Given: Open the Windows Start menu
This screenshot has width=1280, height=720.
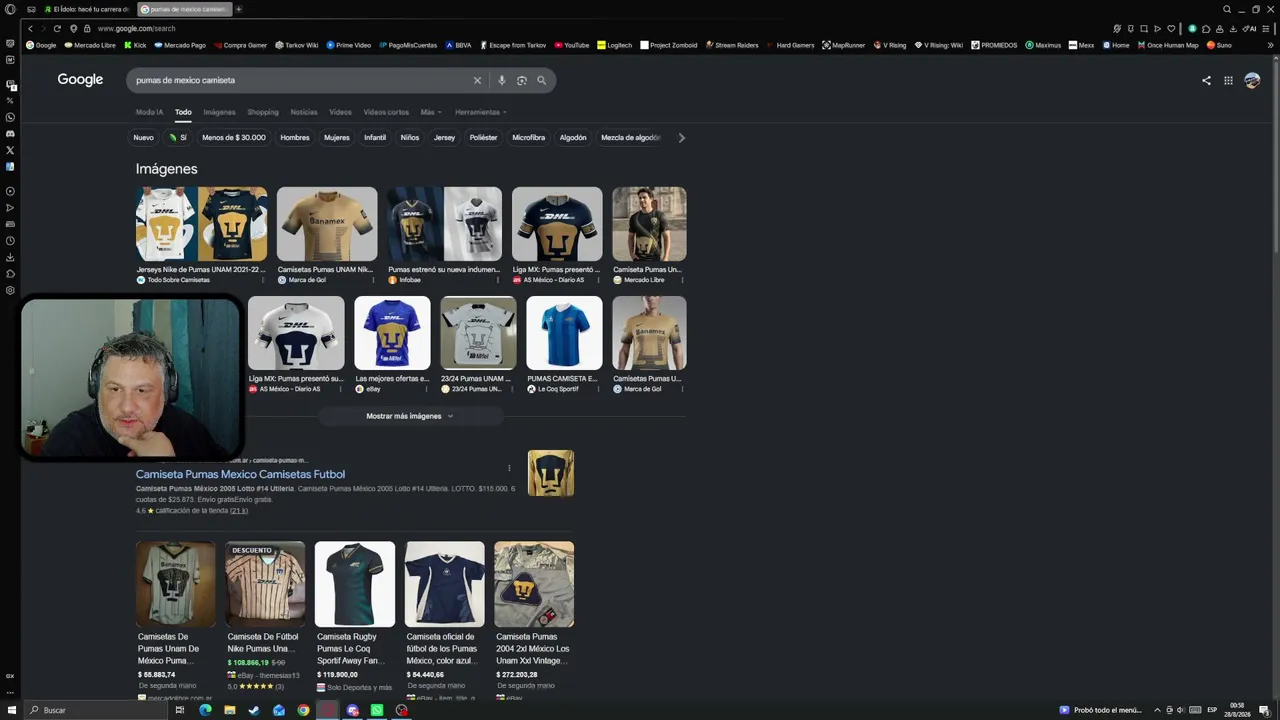Looking at the screenshot, I should [x=12, y=710].
